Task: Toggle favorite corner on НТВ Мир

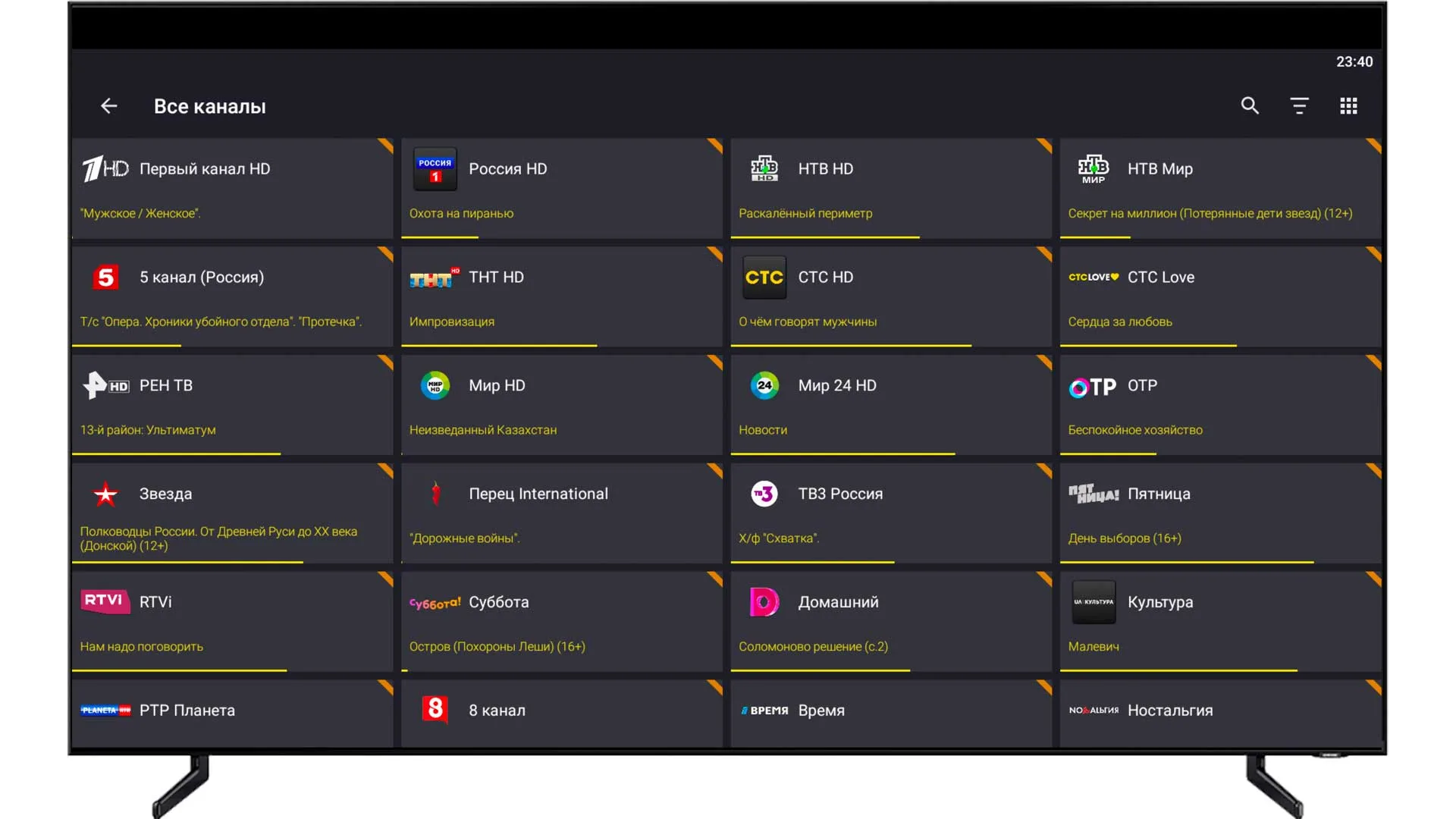Action: (x=1374, y=144)
